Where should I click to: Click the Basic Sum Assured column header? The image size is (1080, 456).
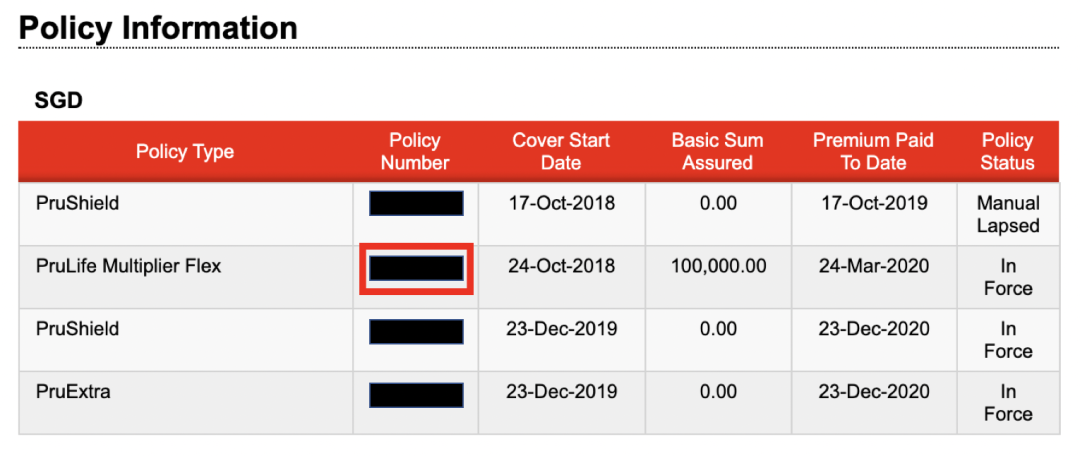pos(717,152)
